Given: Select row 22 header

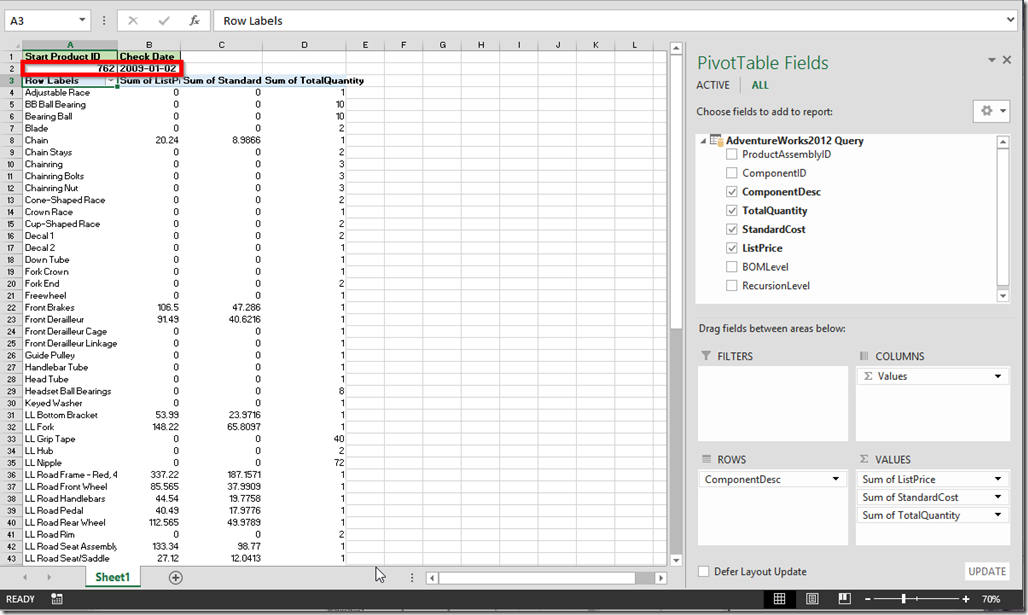Looking at the screenshot, I should point(11,308).
